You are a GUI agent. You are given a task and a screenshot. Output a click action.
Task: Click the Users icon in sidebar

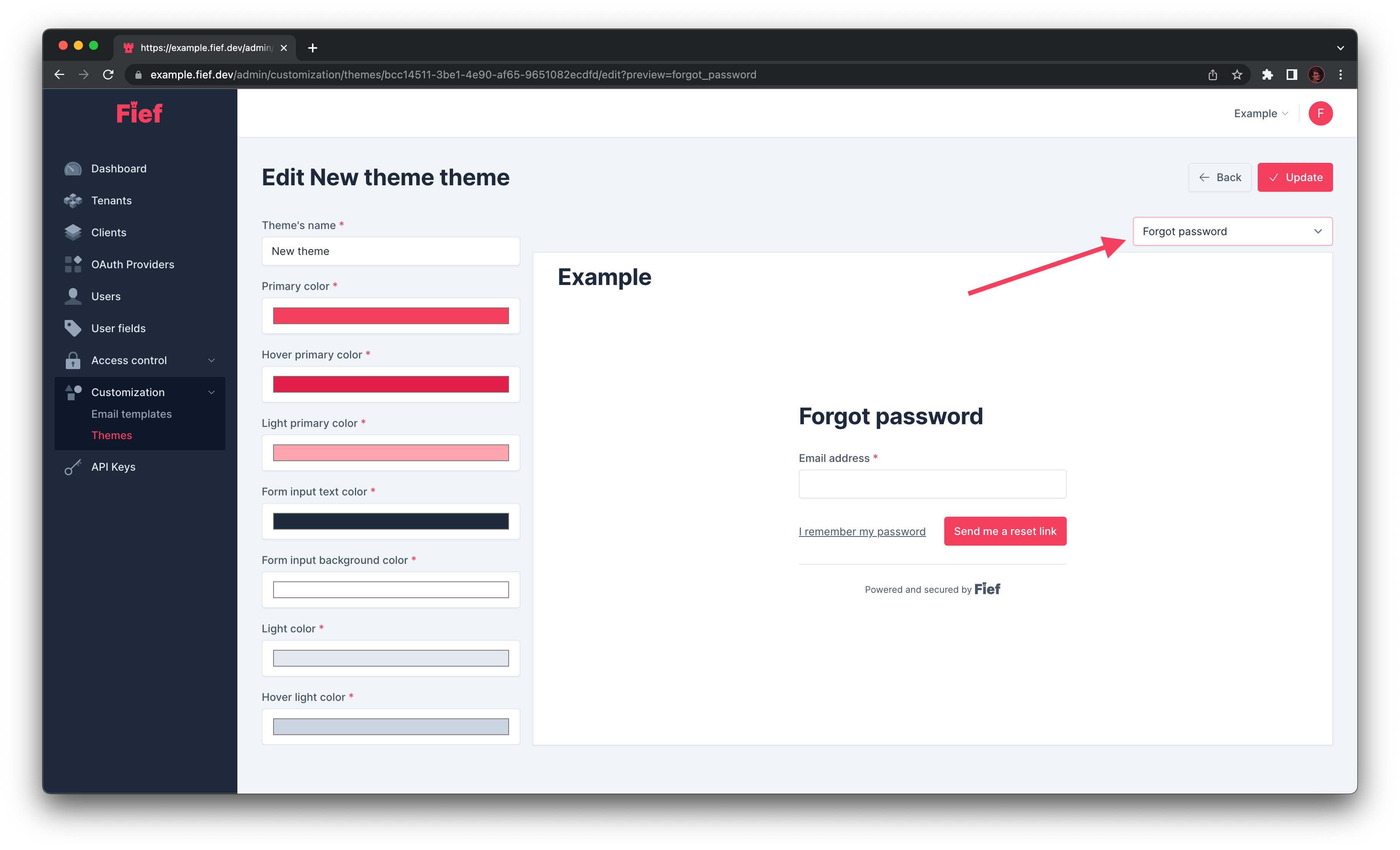[75, 296]
